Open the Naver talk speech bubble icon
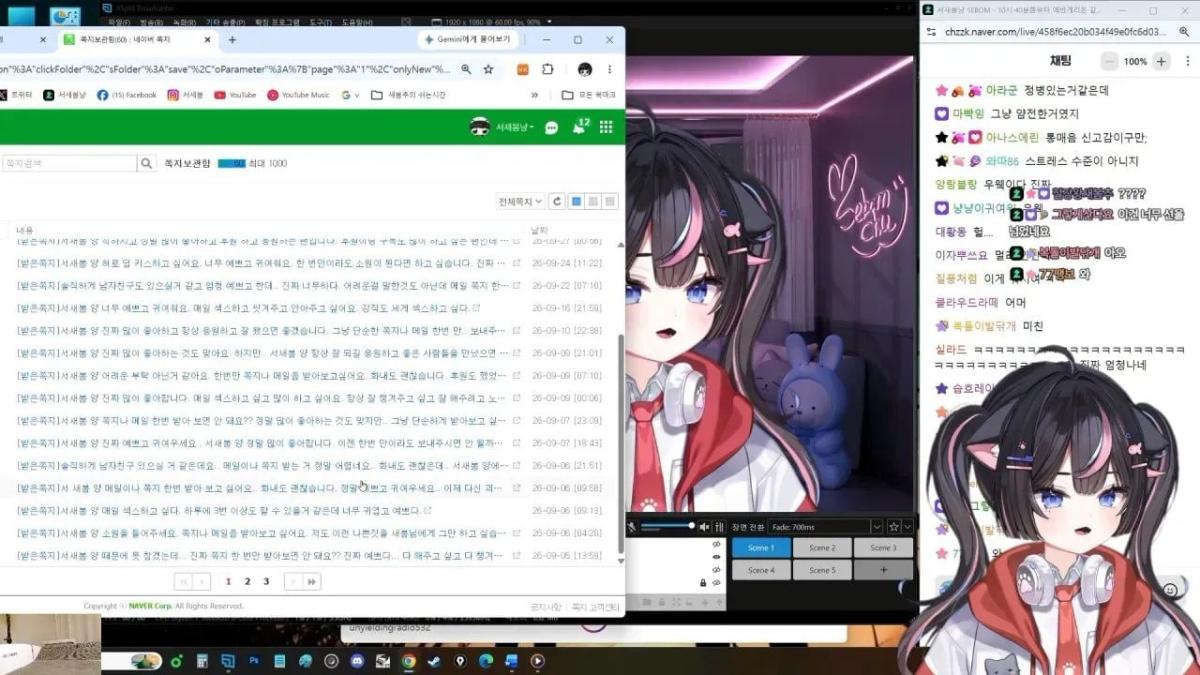This screenshot has width=1200, height=675. pyautogui.click(x=551, y=128)
